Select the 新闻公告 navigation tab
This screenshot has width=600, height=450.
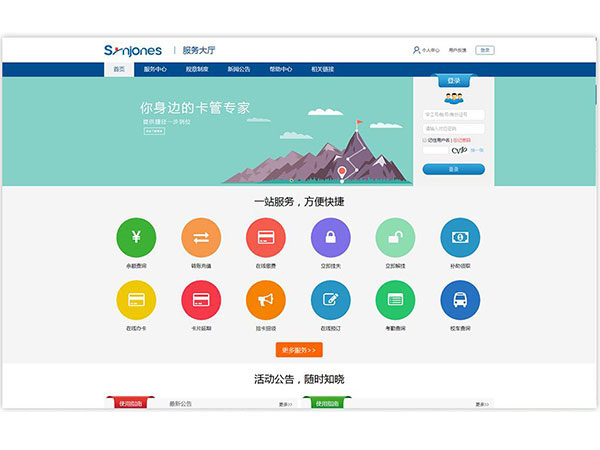[x=239, y=69]
